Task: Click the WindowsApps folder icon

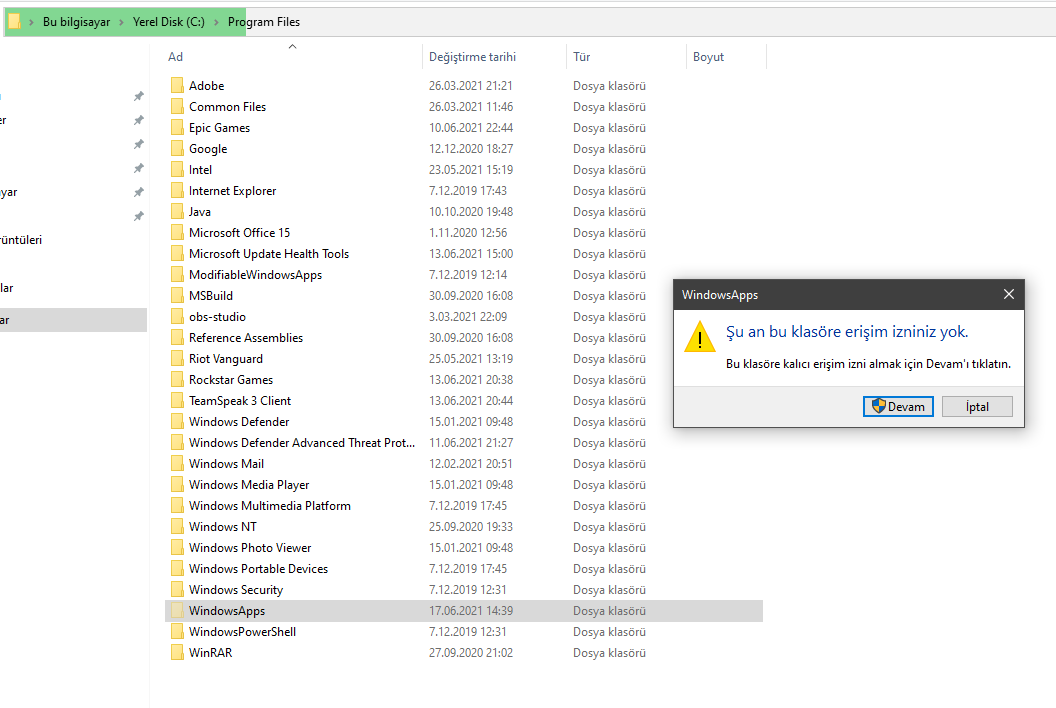Action: 177,610
